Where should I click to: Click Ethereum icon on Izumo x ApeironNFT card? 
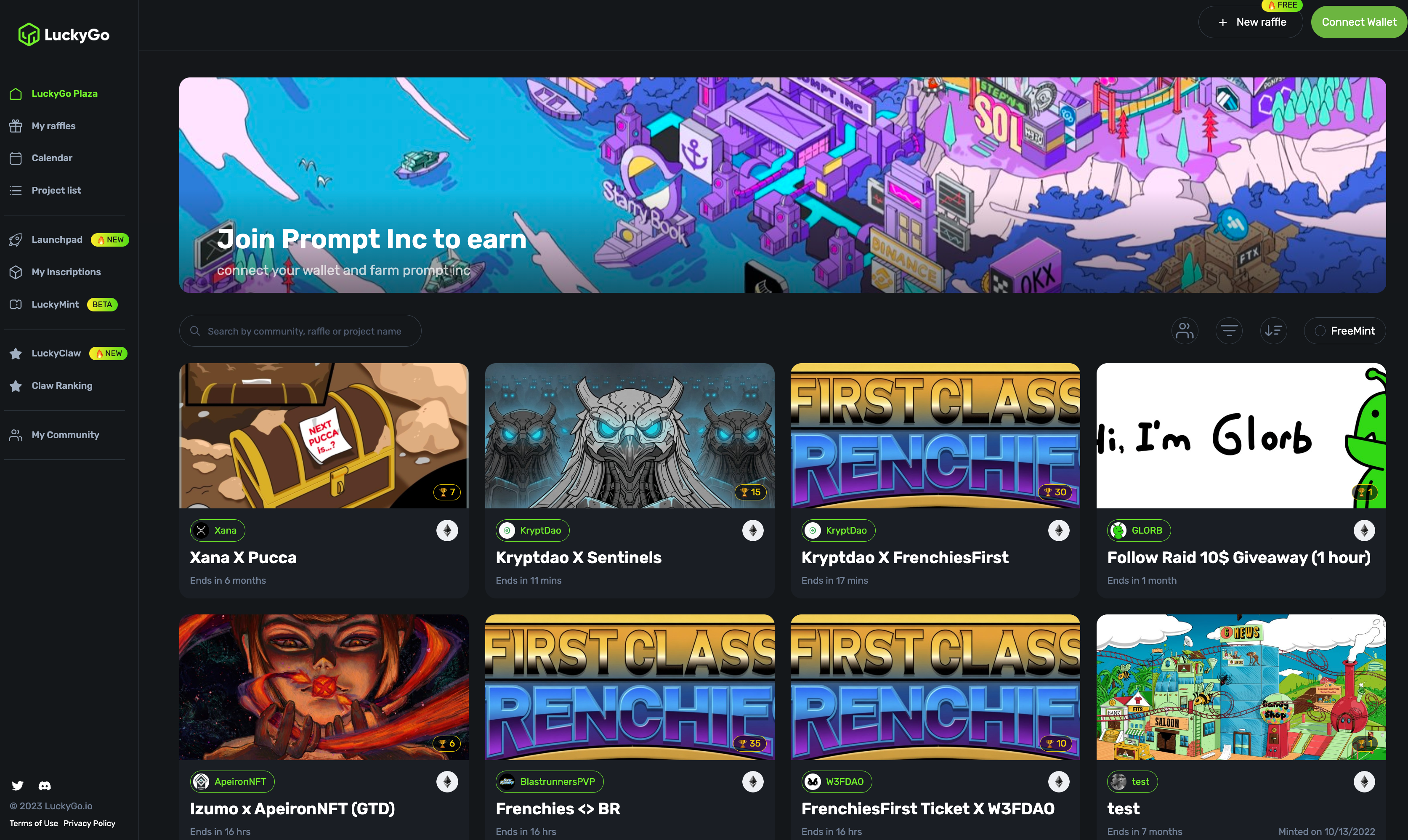[447, 782]
